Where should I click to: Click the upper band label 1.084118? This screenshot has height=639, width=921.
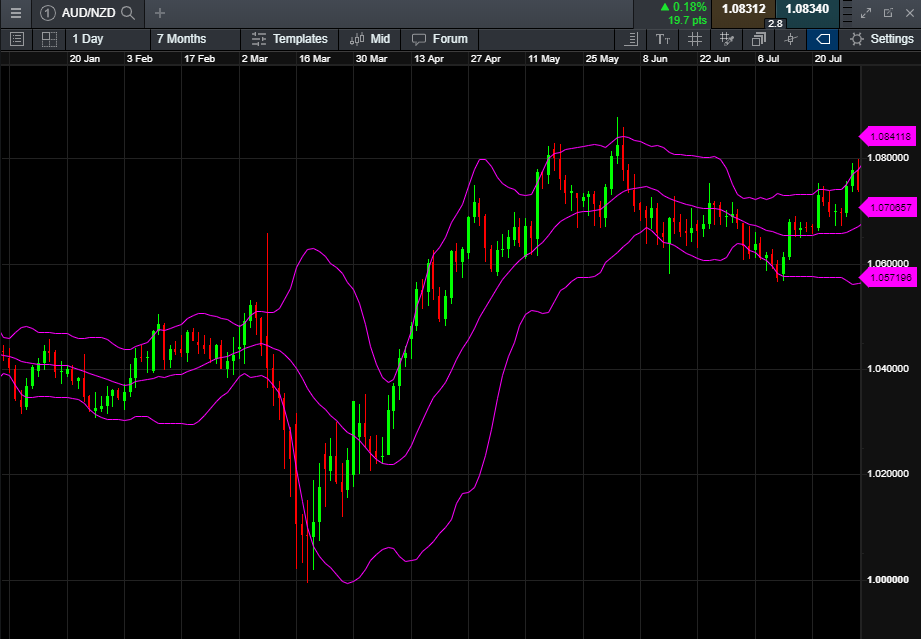(x=889, y=137)
